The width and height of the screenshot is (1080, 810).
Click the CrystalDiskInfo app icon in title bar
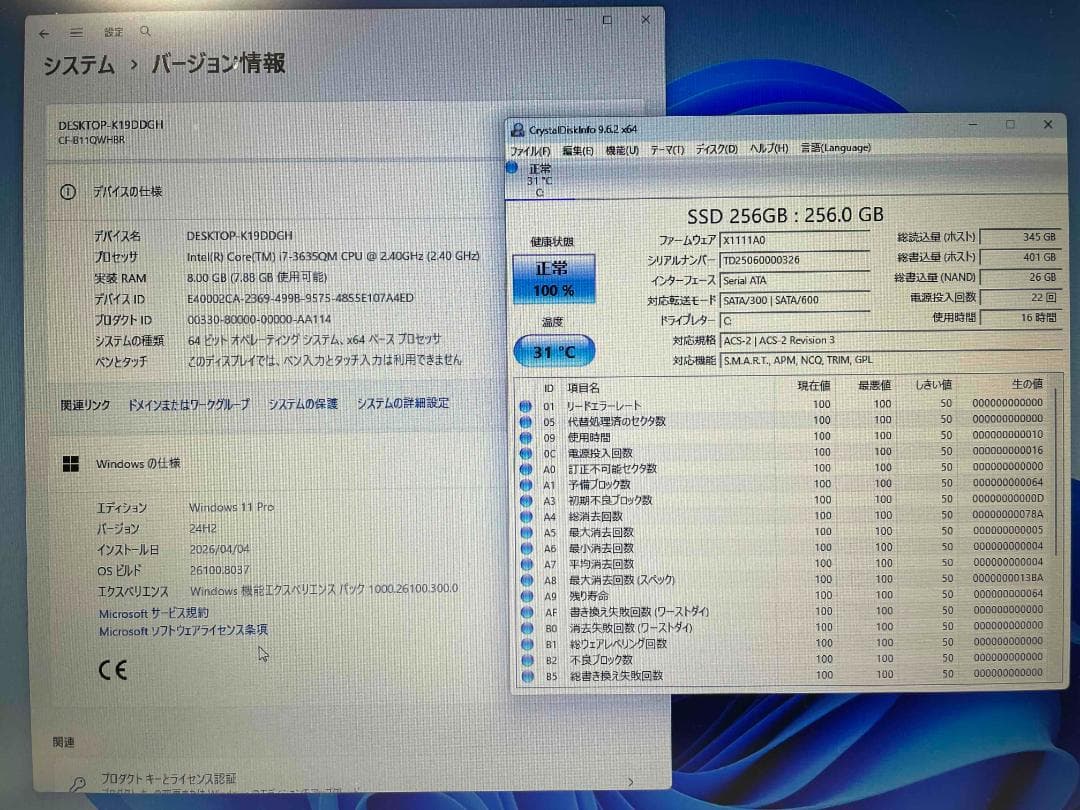tap(518, 128)
